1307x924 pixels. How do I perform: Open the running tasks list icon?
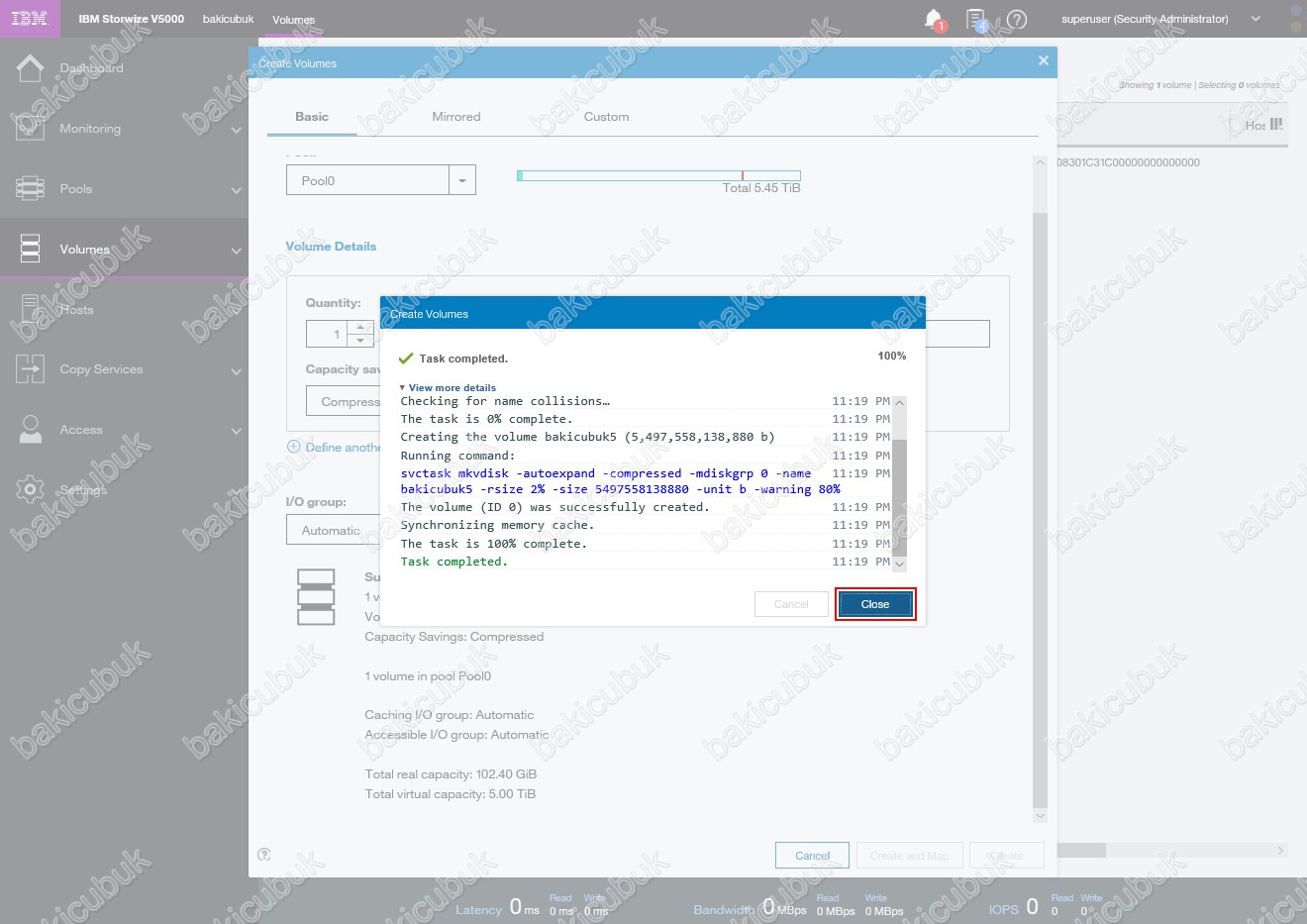975,19
